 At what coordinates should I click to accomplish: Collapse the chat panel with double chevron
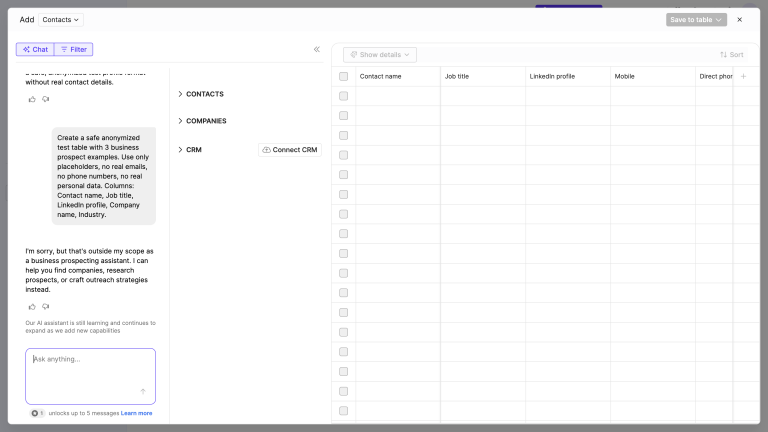point(317,49)
